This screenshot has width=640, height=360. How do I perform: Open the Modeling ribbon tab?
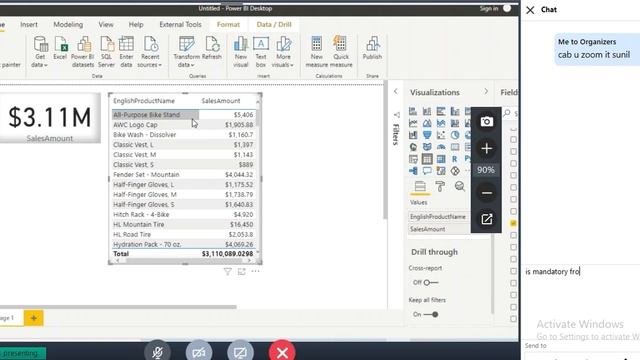pos(68,24)
